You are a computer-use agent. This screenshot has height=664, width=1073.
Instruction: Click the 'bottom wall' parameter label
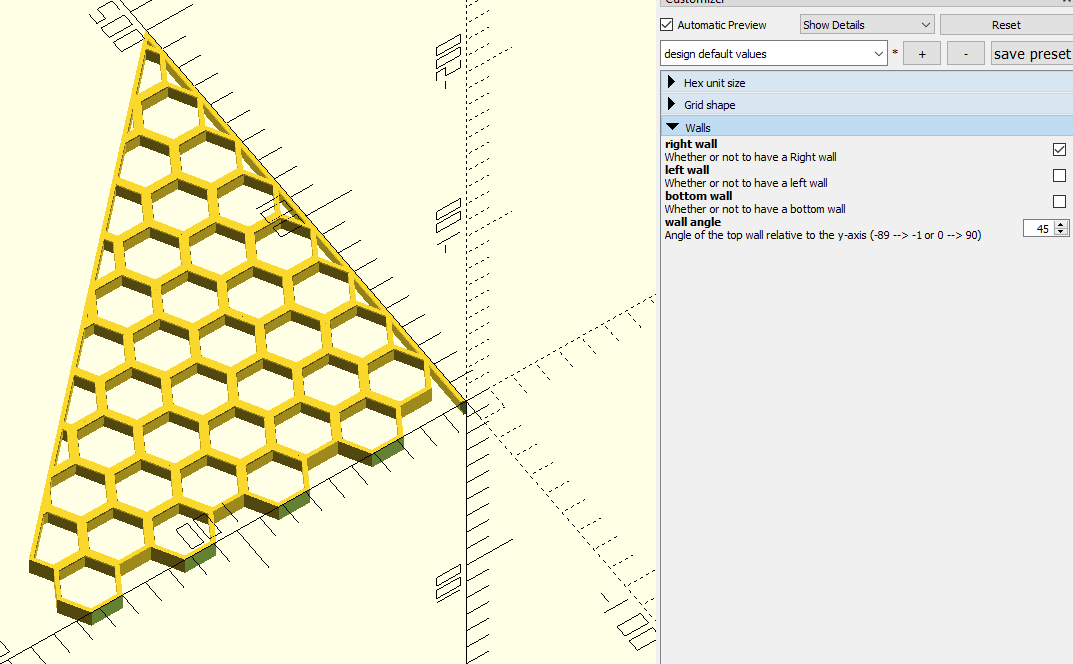[699, 196]
